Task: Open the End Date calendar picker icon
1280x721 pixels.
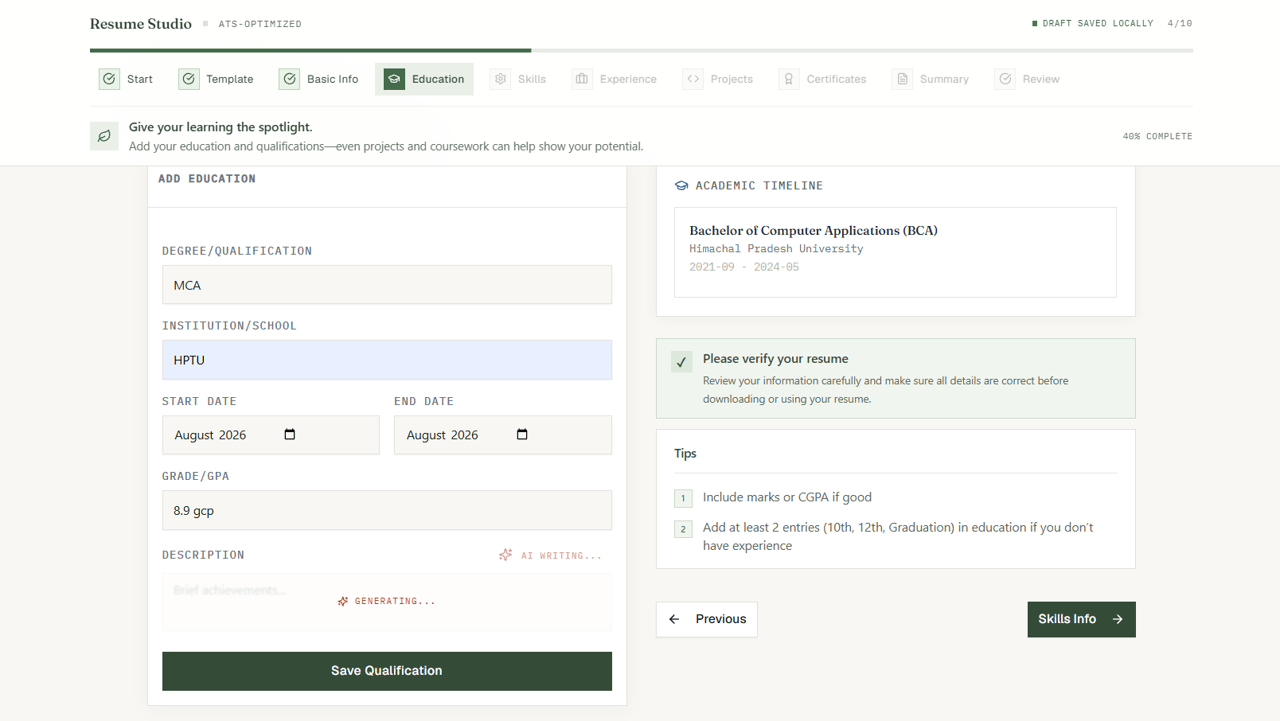Action: pyautogui.click(x=522, y=435)
